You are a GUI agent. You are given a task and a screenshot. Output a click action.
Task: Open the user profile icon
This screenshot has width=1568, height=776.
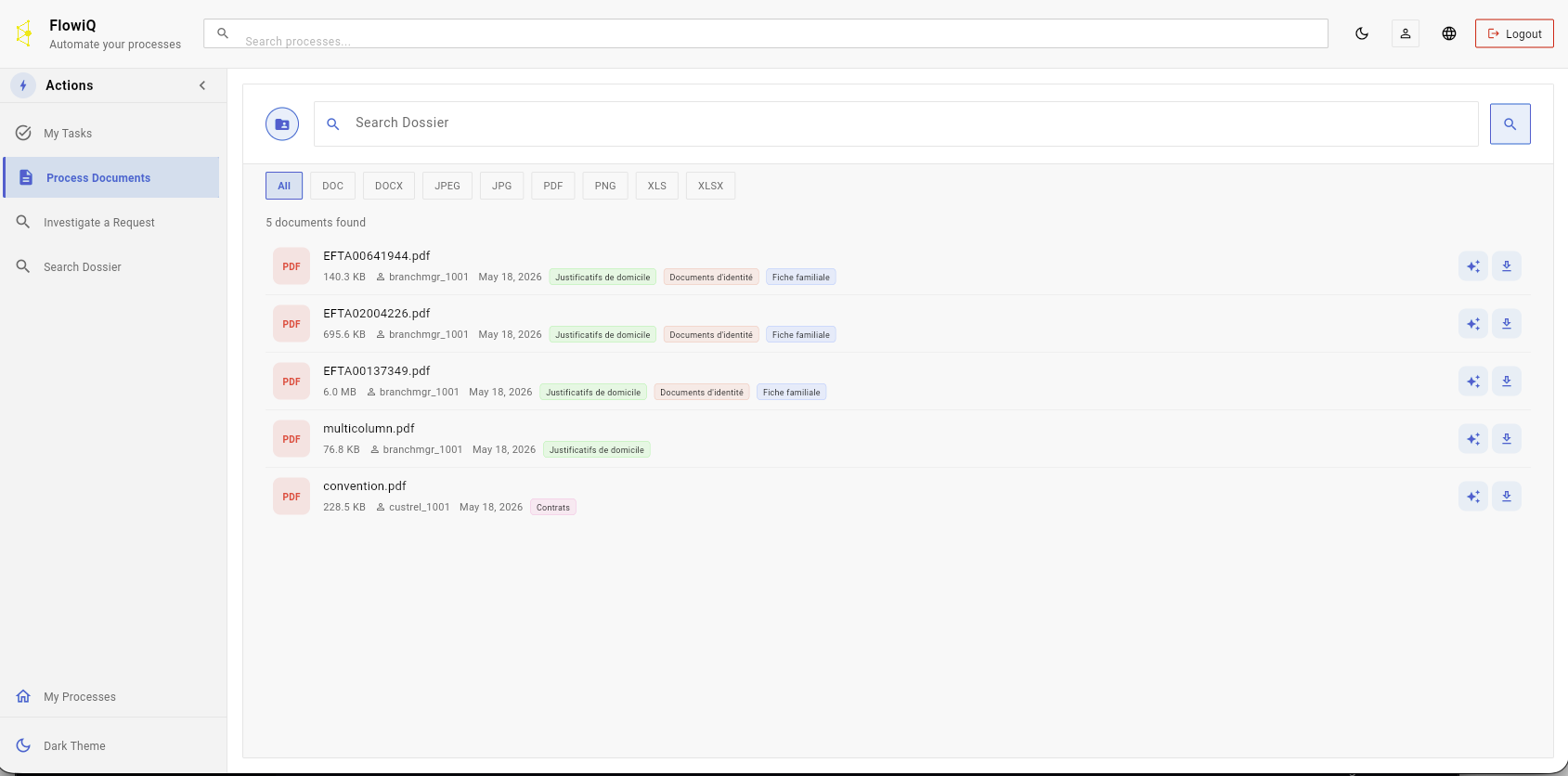point(1406,33)
